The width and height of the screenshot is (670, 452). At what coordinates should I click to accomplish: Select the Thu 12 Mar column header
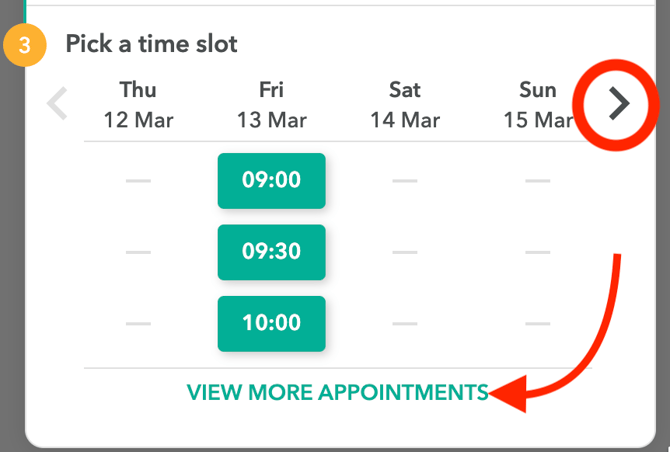coord(138,105)
